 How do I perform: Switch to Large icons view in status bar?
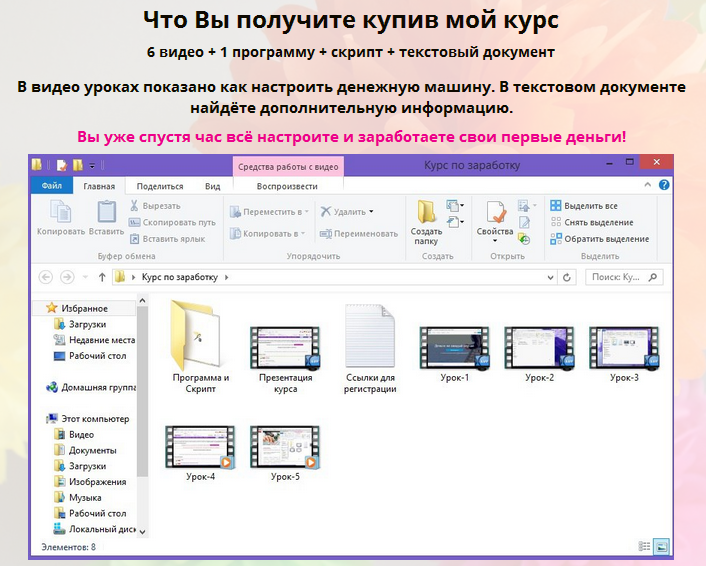pyautogui.click(x=661, y=547)
